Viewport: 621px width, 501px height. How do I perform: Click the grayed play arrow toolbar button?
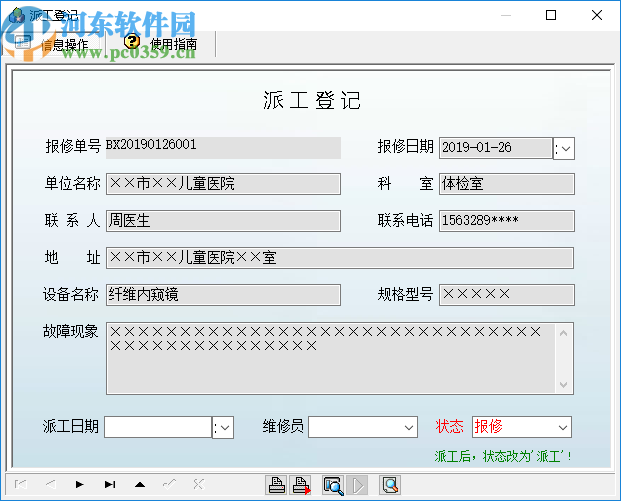point(357,485)
